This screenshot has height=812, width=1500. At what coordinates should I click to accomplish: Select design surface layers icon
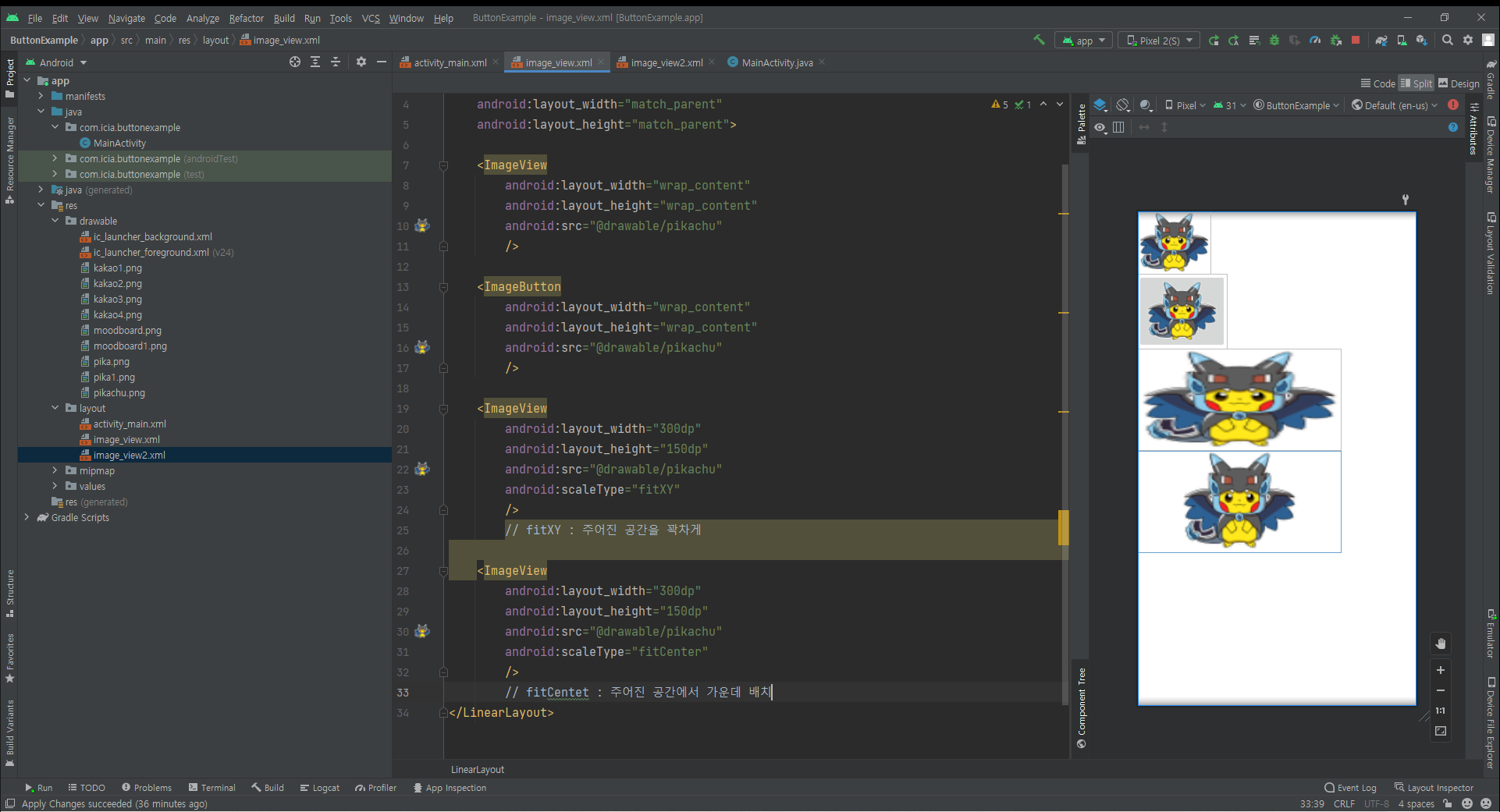[1100, 105]
